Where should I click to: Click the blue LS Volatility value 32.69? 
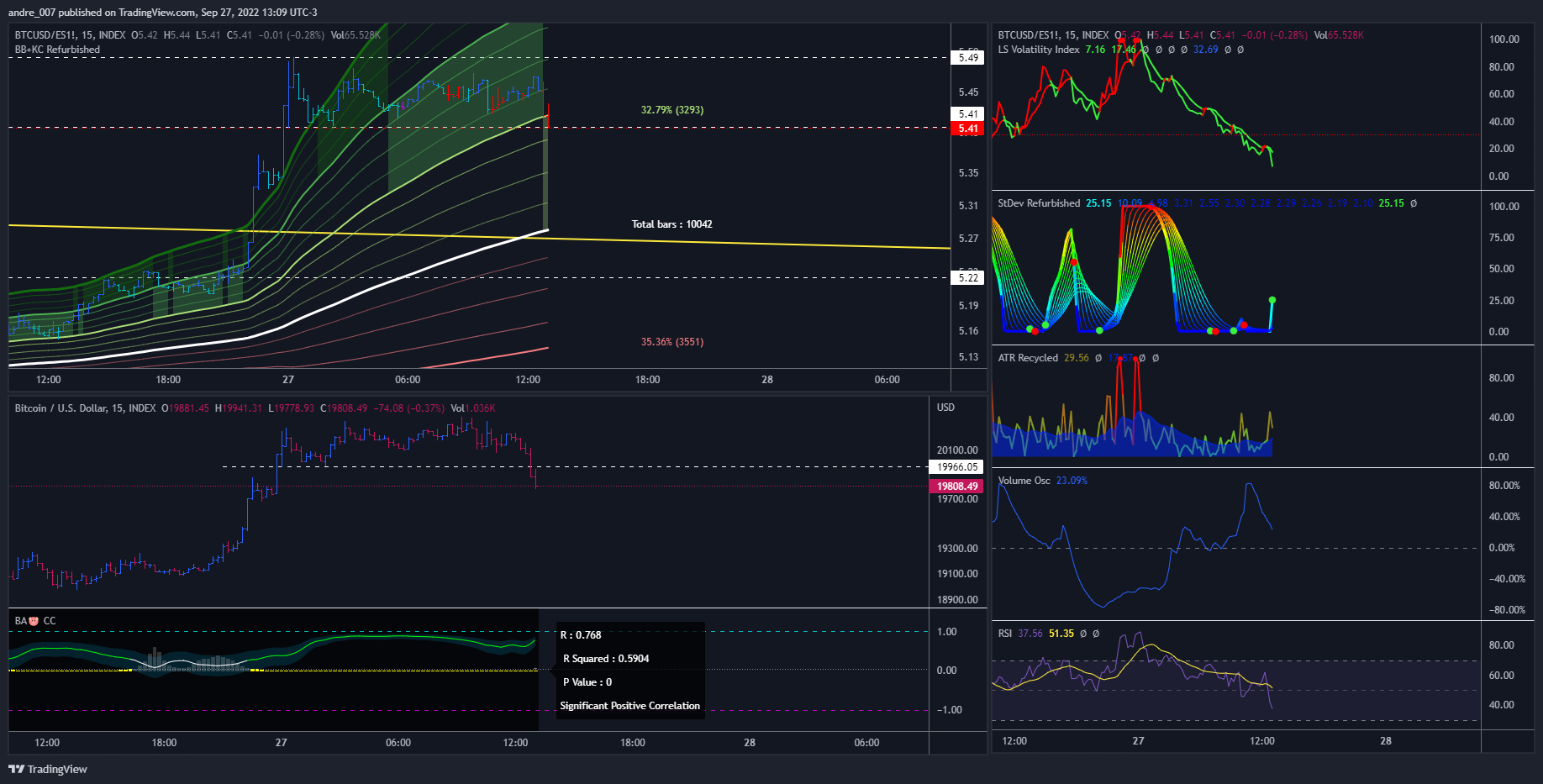1205,50
